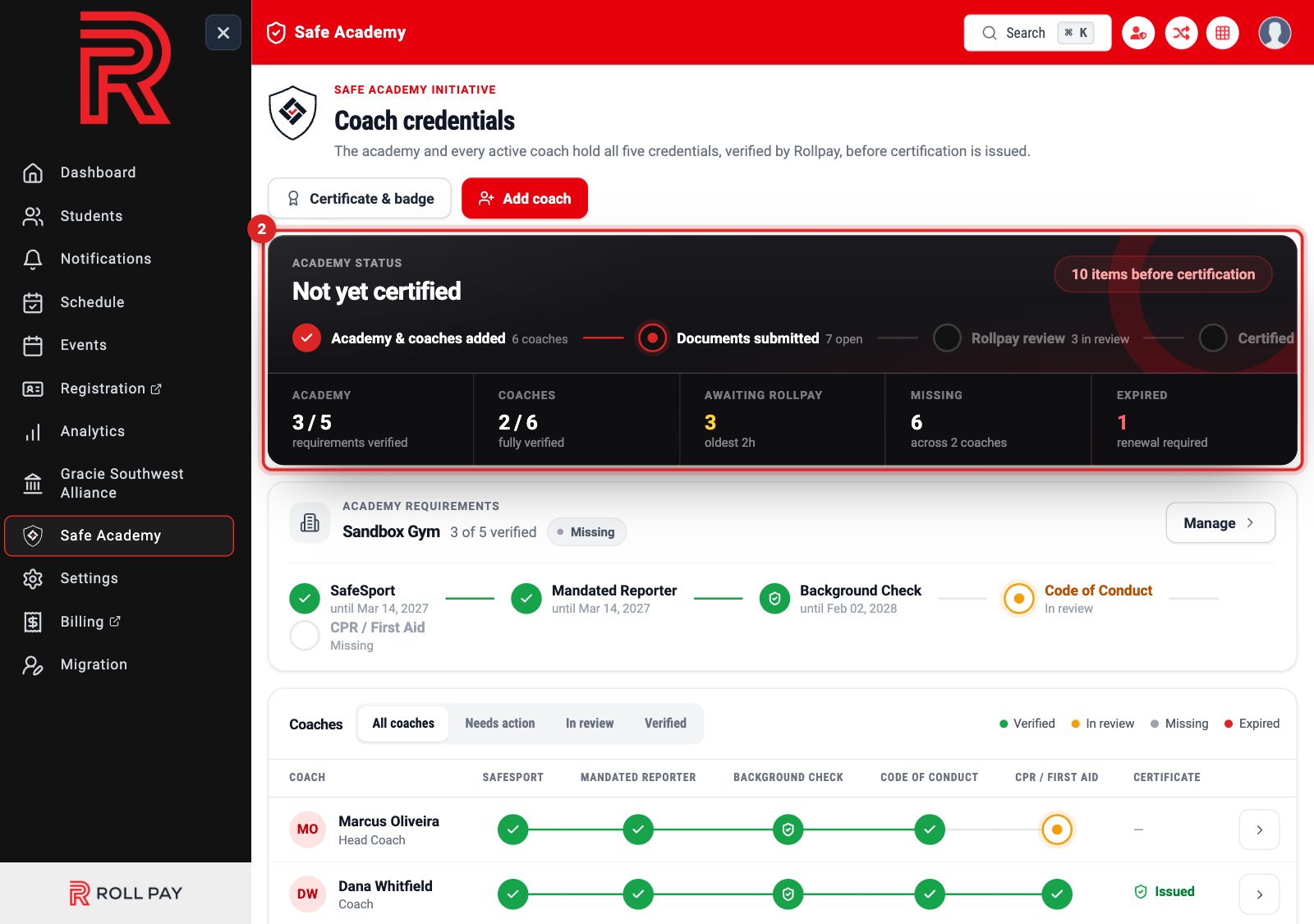Switch to the Verified coaches tab
The height and width of the screenshot is (924, 1314).
(665, 724)
